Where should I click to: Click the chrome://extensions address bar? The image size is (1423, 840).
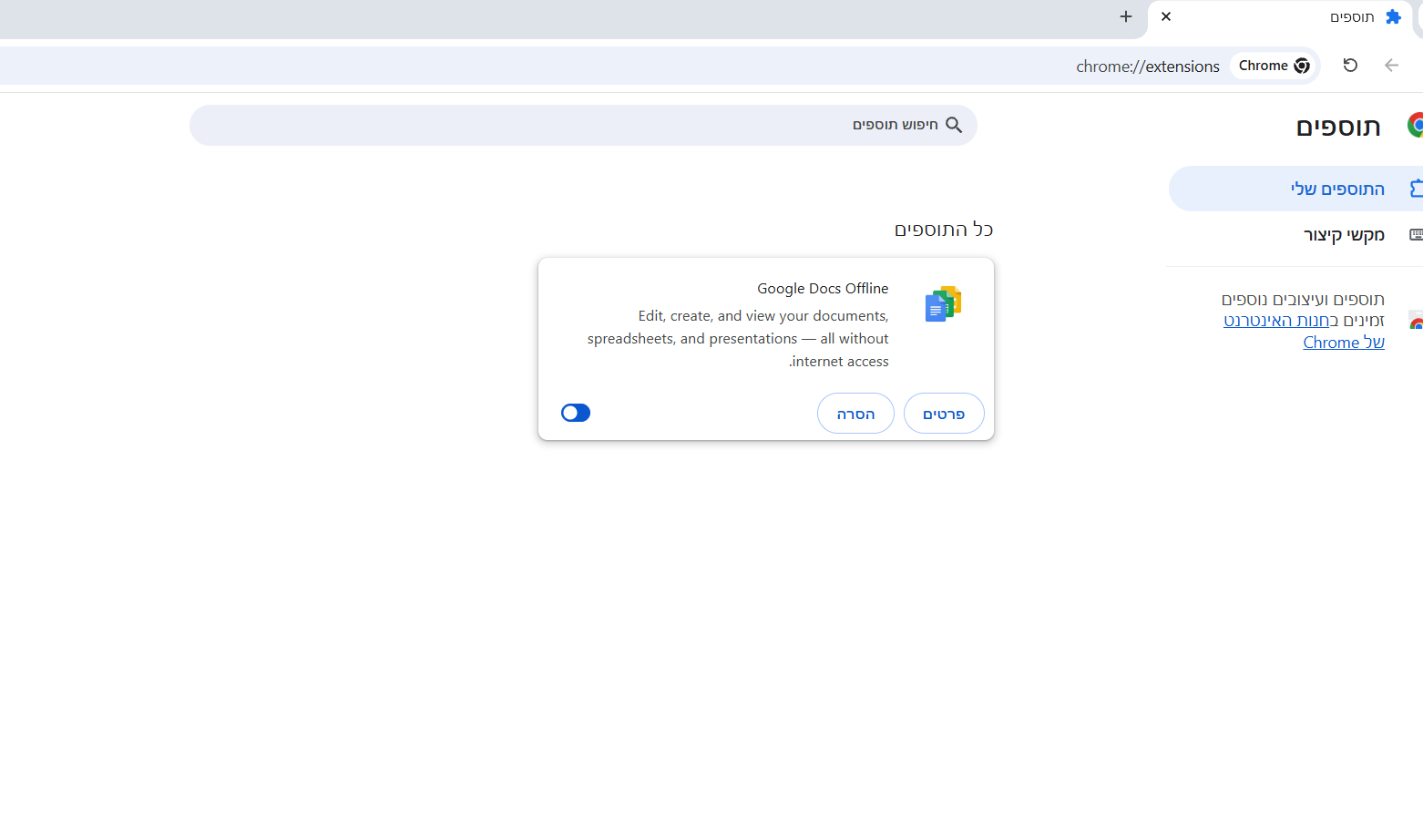click(x=1148, y=67)
